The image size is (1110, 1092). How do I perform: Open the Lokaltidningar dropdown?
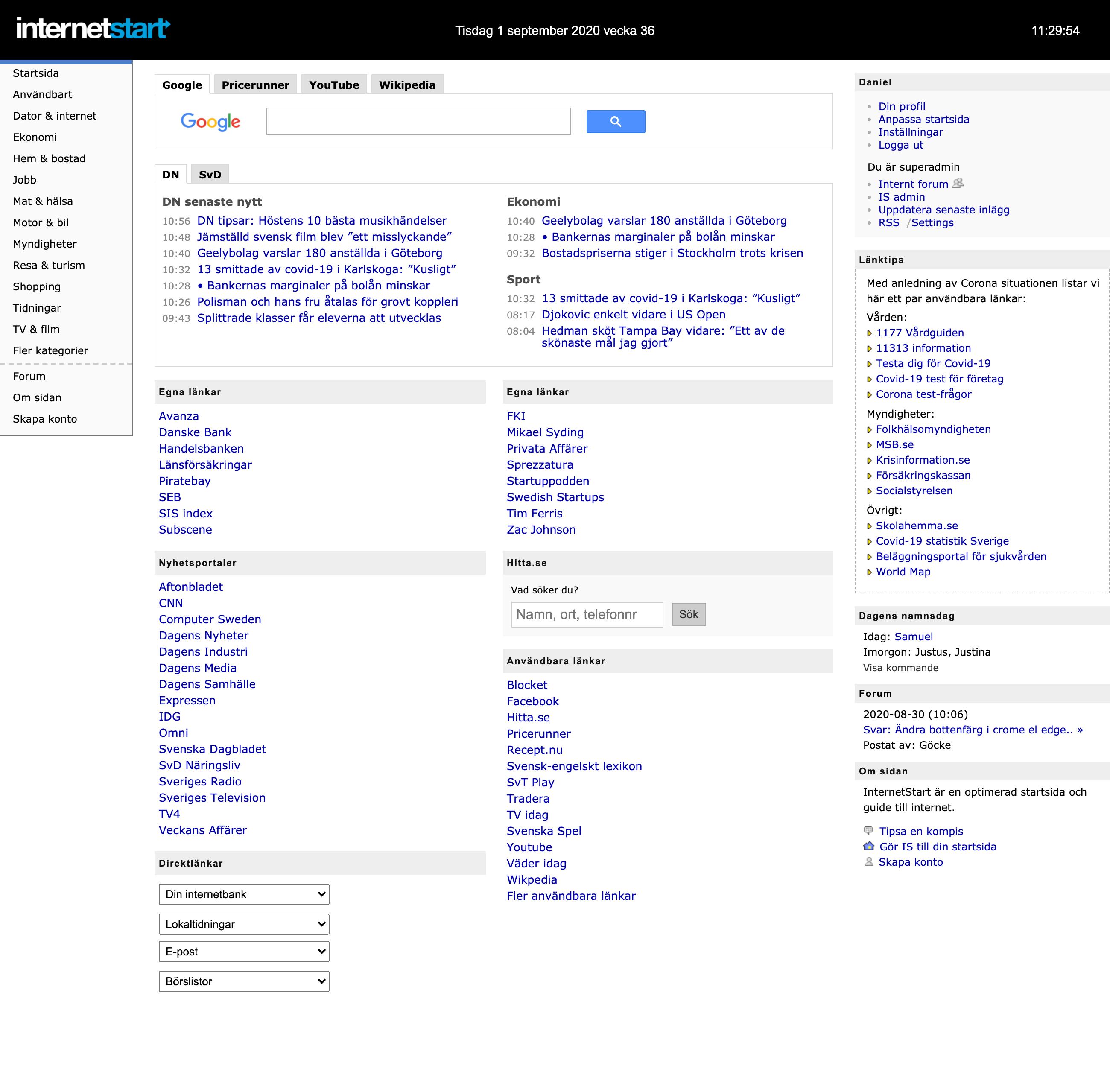[x=244, y=924]
